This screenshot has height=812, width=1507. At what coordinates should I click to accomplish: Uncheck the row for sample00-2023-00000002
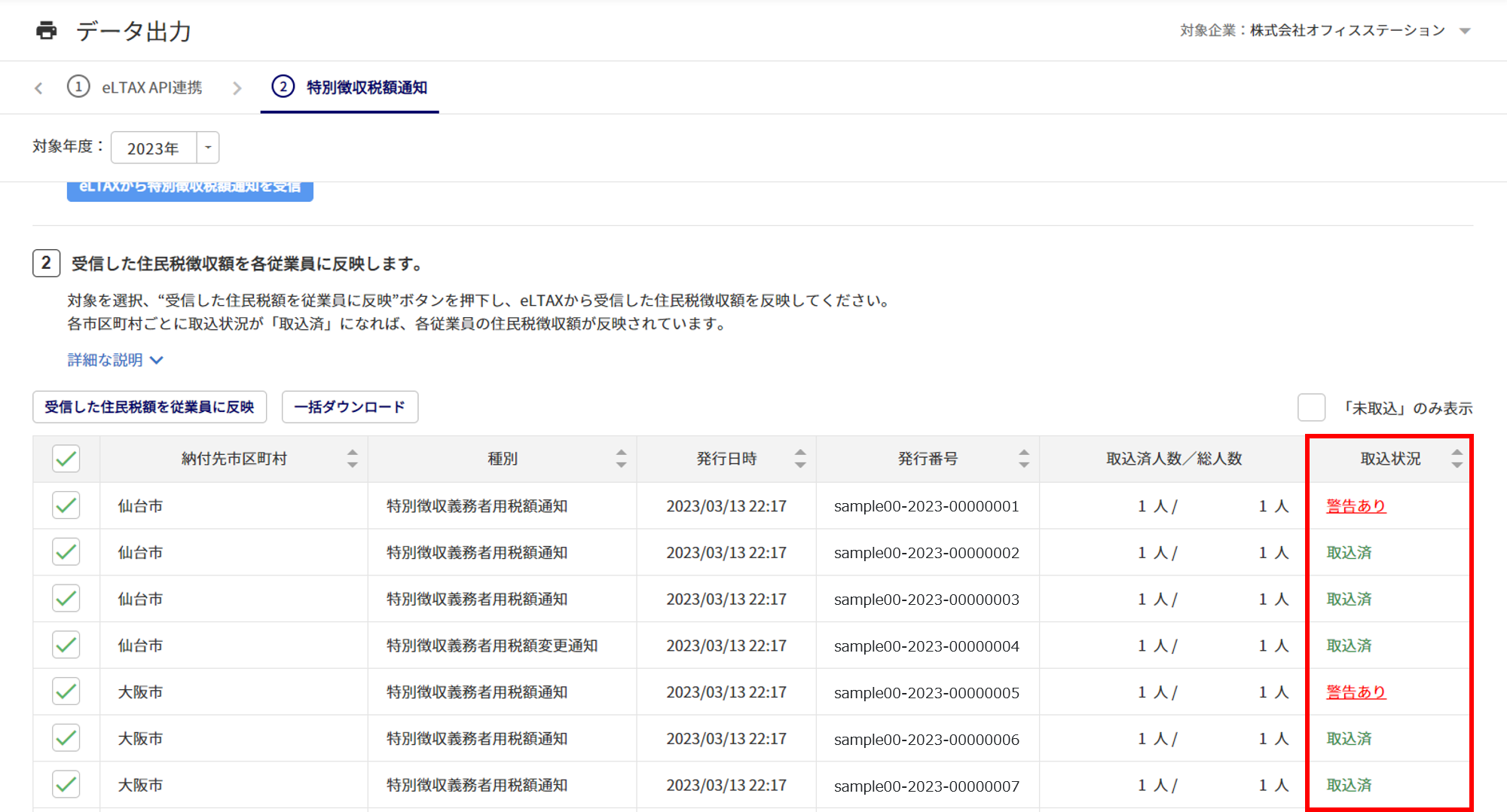click(66, 552)
